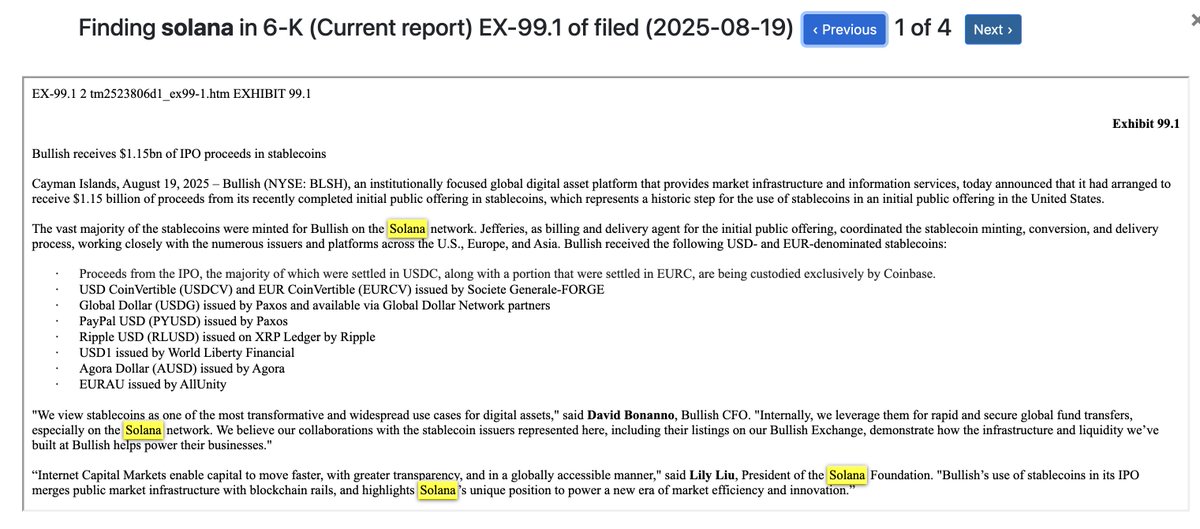Image resolution: width=1200 pixels, height=529 pixels.
Task: Select list item 'Ripple USD (RLUSD)'
Action: [227, 337]
